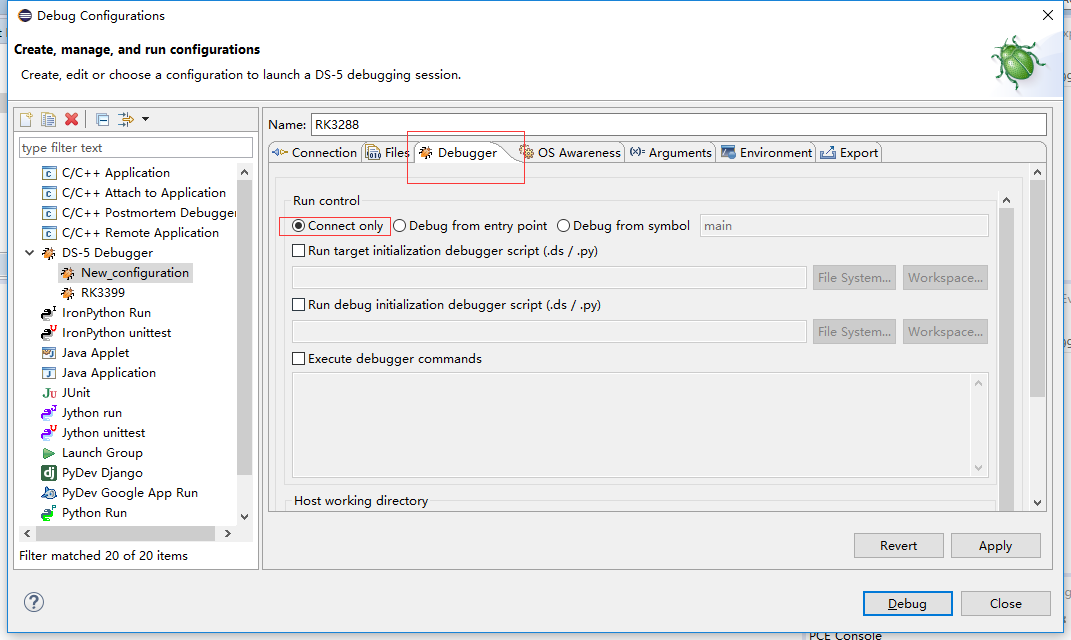The height and width of the screenshot is (640, 1071).
Task: Click the C/C++ Attach to Application icon
Action: tap(48, 193)
